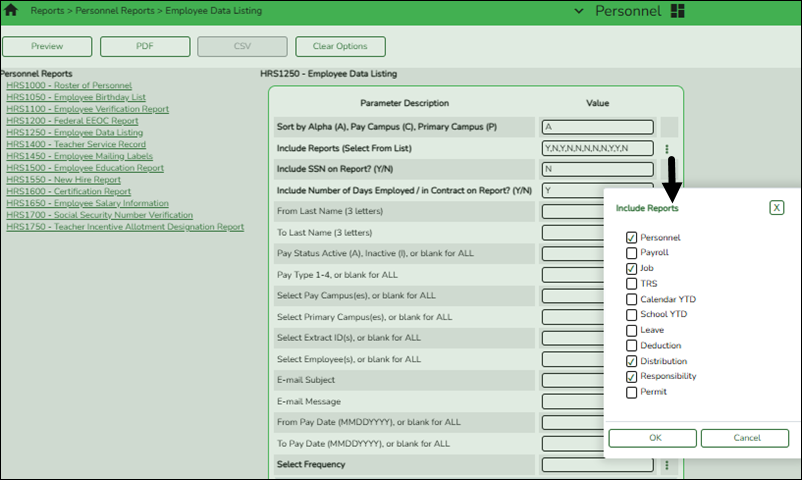Open HRS1100 - Employee Verification Report

(x=87, y=109)
